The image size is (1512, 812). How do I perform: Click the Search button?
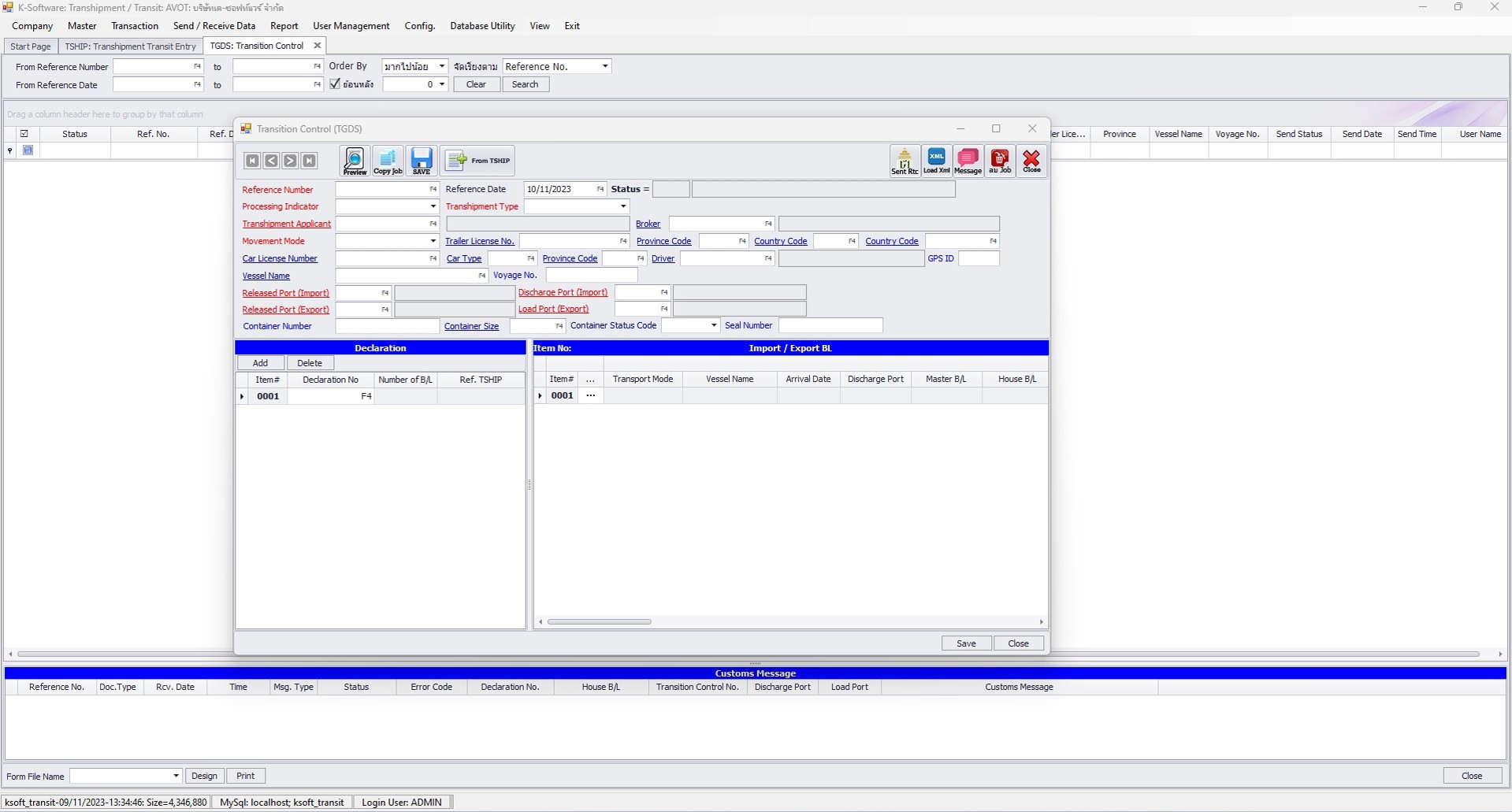525,84
